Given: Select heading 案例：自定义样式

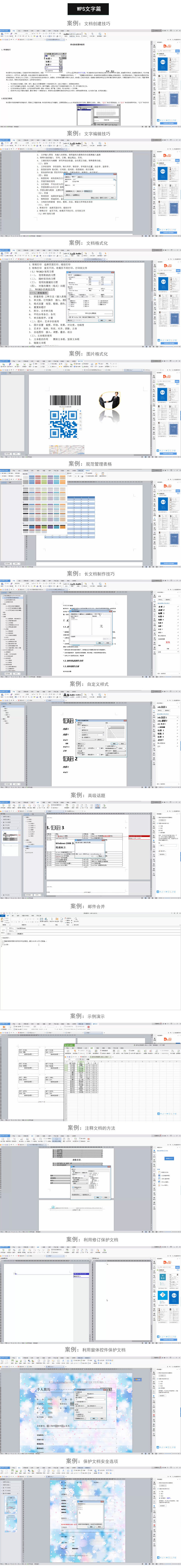Looking at the screenshot, I should point(89,684).
